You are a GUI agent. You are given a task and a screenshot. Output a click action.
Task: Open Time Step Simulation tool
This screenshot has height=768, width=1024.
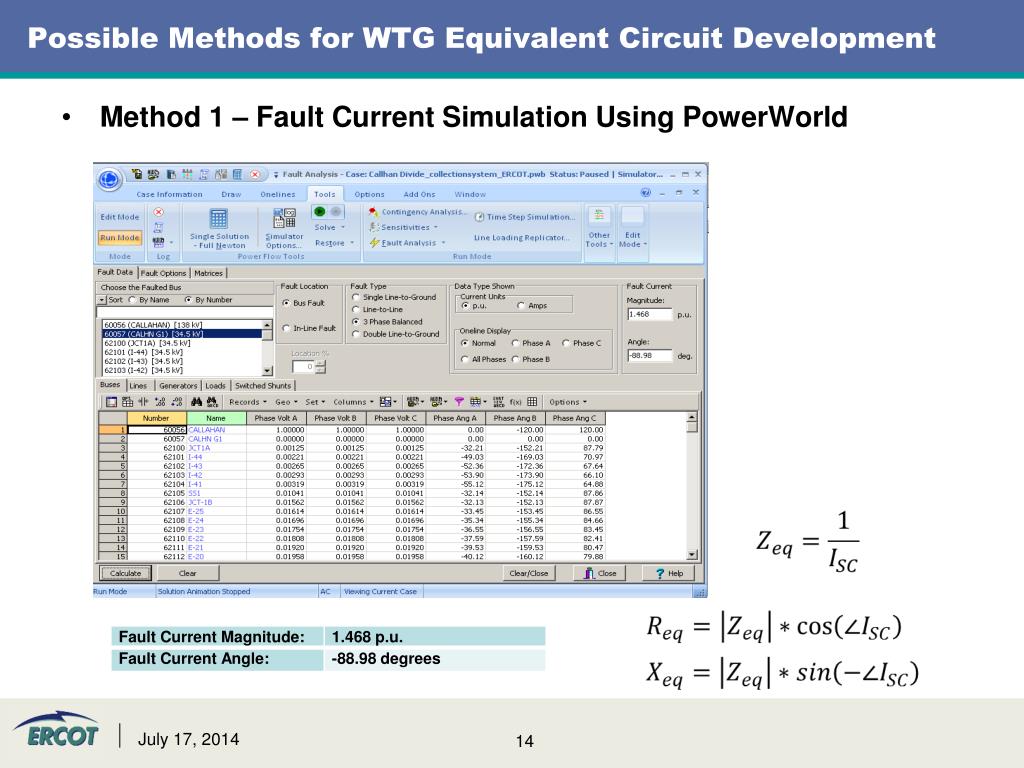click(524, 217)
